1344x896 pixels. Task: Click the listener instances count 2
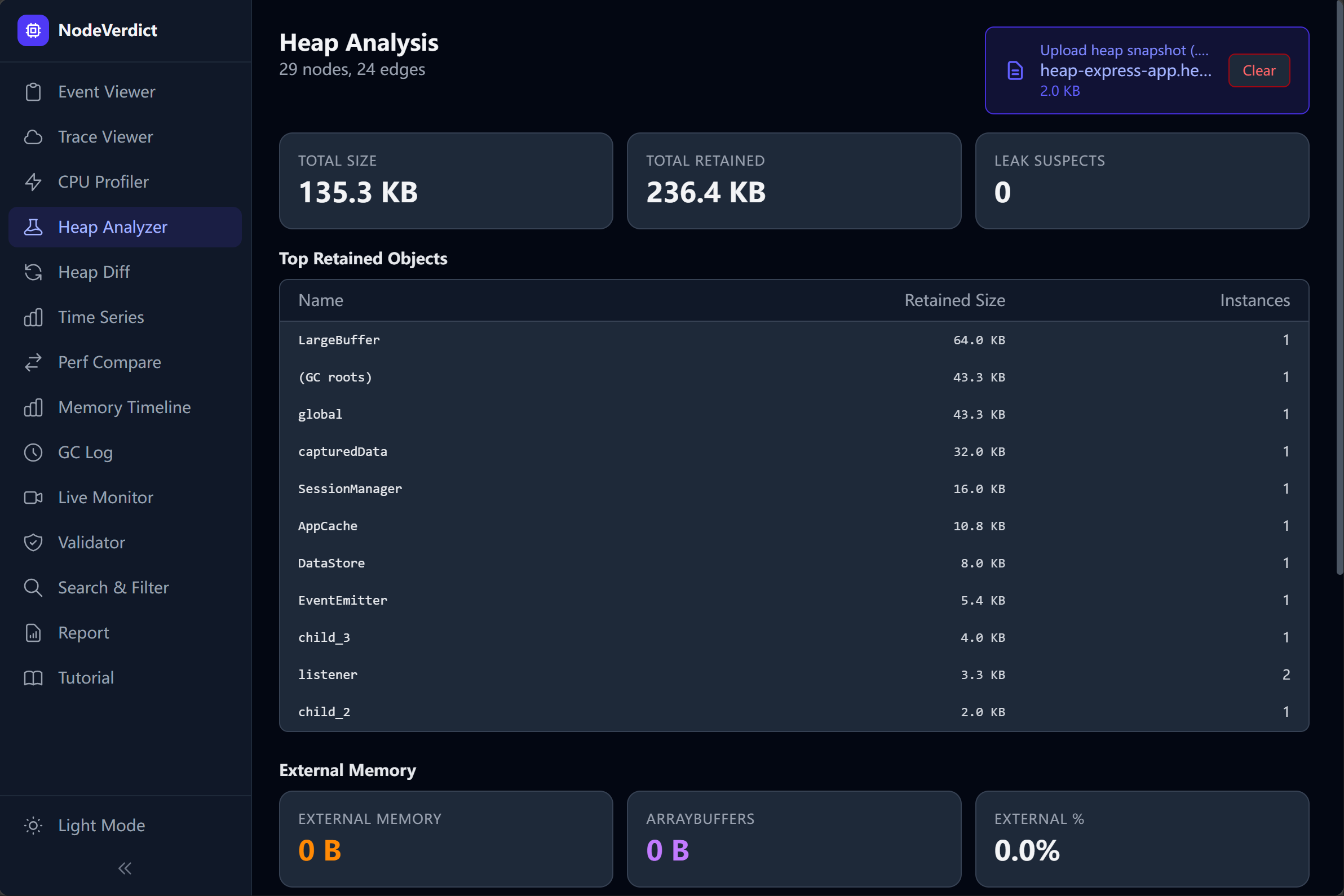(x=1286, y=675)
